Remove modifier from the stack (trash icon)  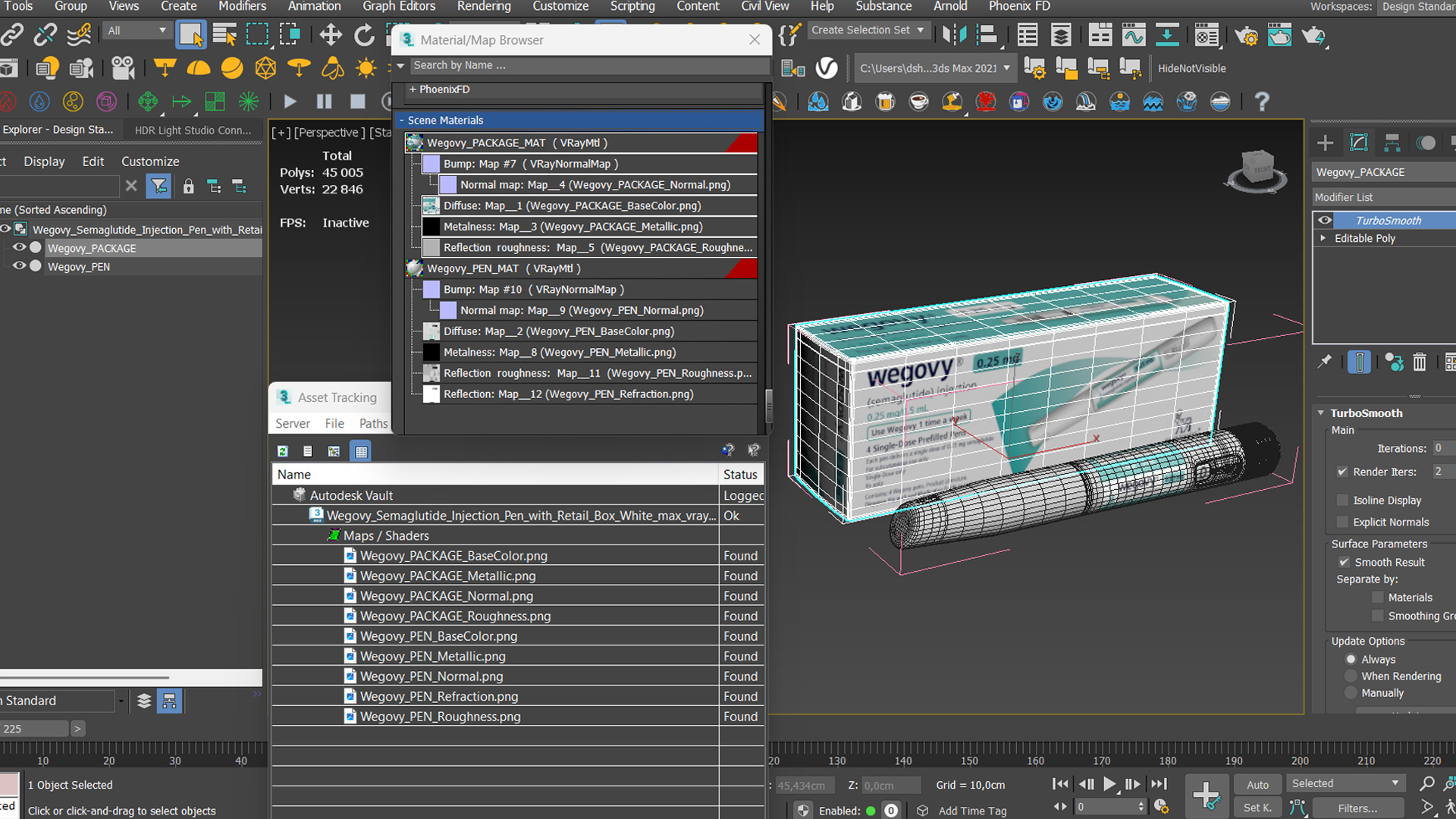(x=1420, y=362)
